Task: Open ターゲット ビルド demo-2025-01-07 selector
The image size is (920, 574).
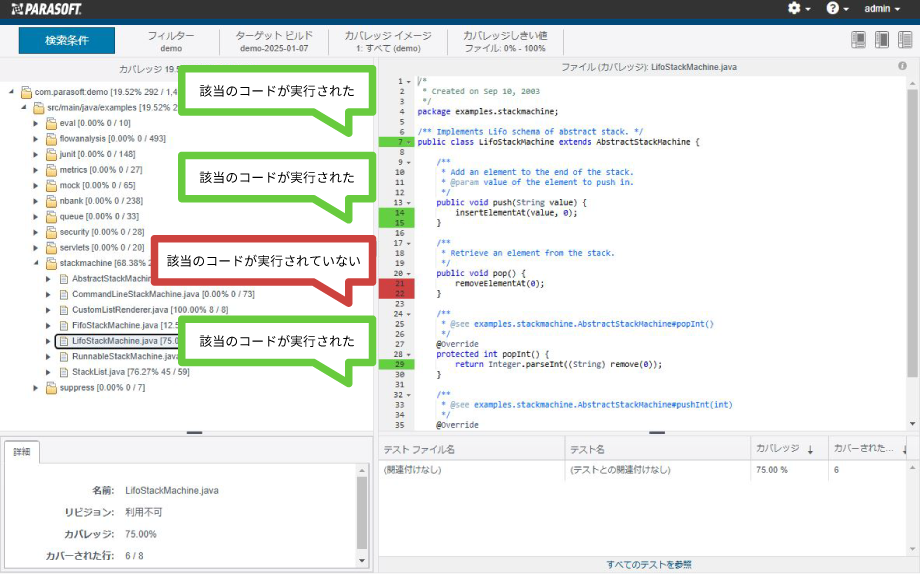Action: (x=274, y=41)
